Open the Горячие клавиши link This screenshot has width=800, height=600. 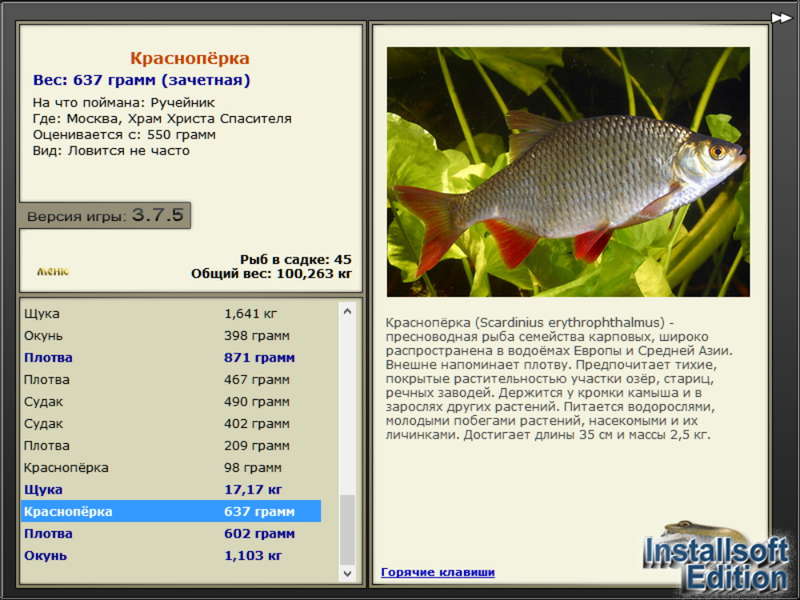pos(438,572)
